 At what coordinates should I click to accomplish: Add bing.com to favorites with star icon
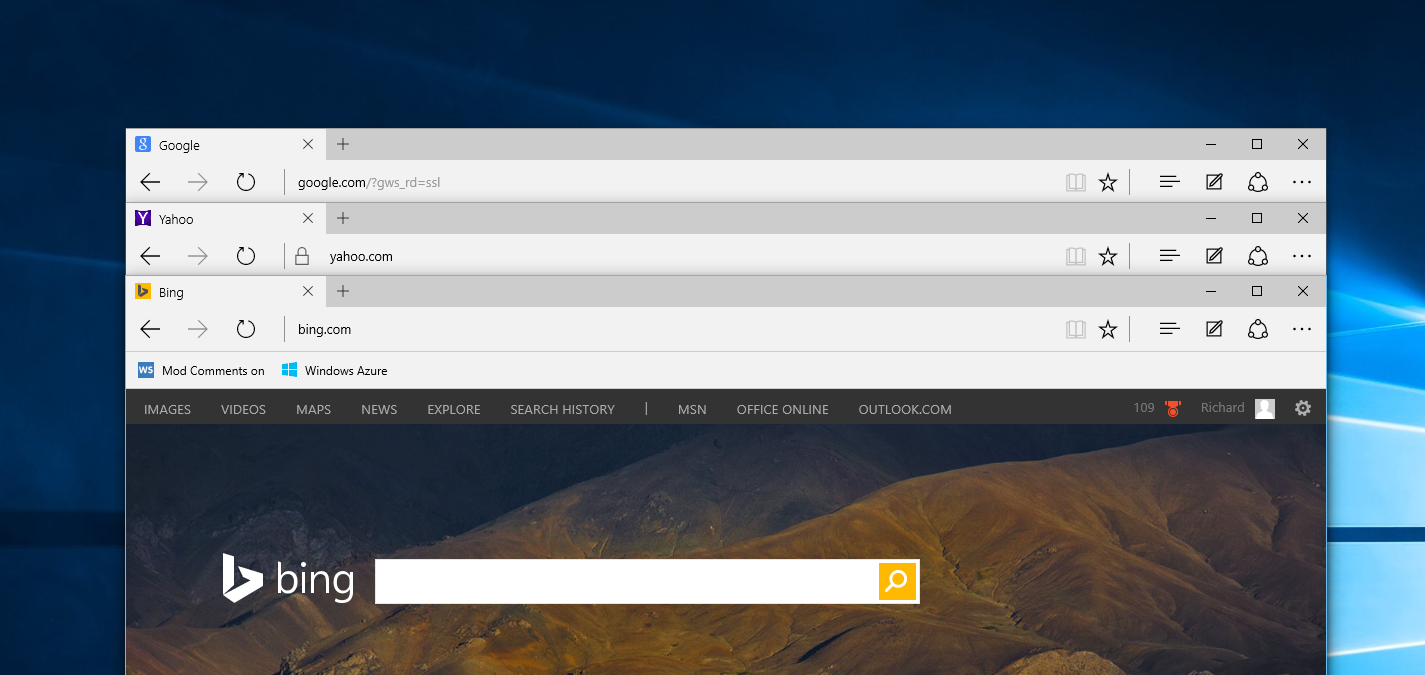[1107, 329]
